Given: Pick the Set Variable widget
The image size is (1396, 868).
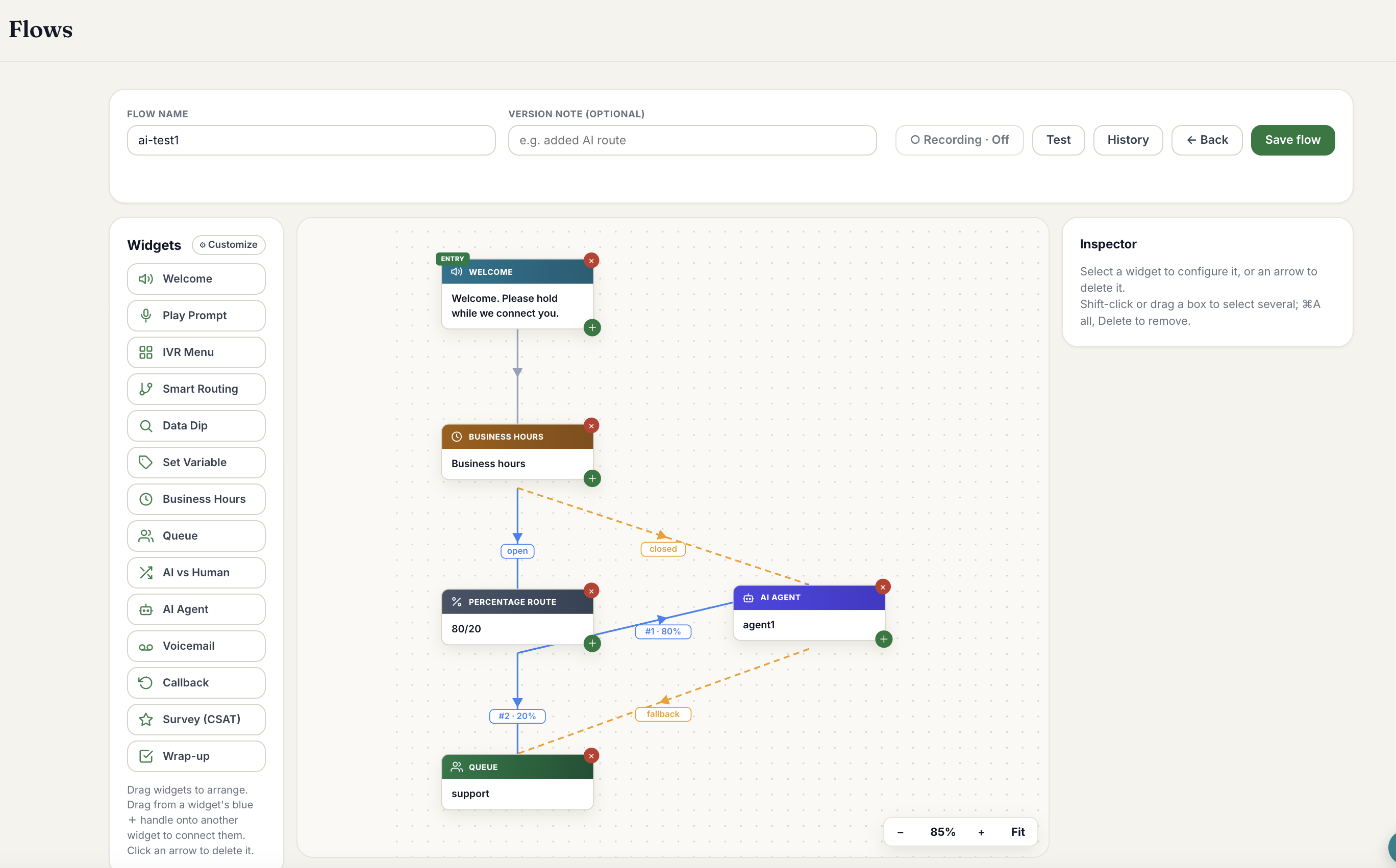Looking at the screenshot, I should pyautogui.click(x=196, y=463).
